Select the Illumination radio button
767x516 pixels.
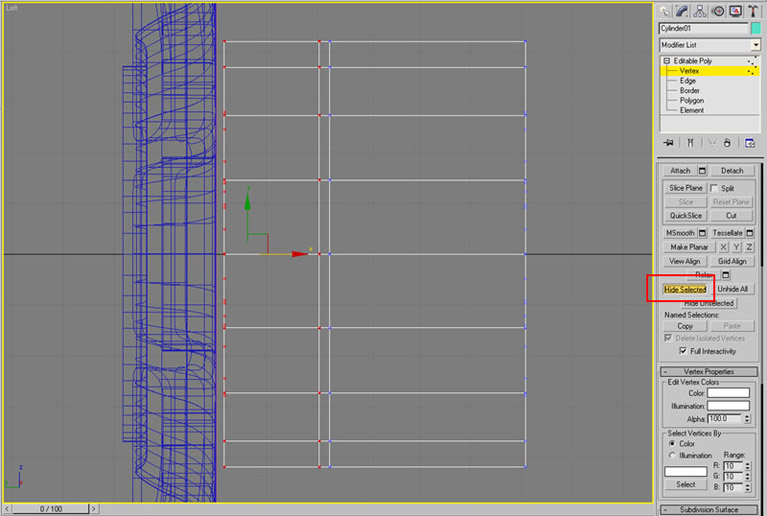tap(670, 455)
